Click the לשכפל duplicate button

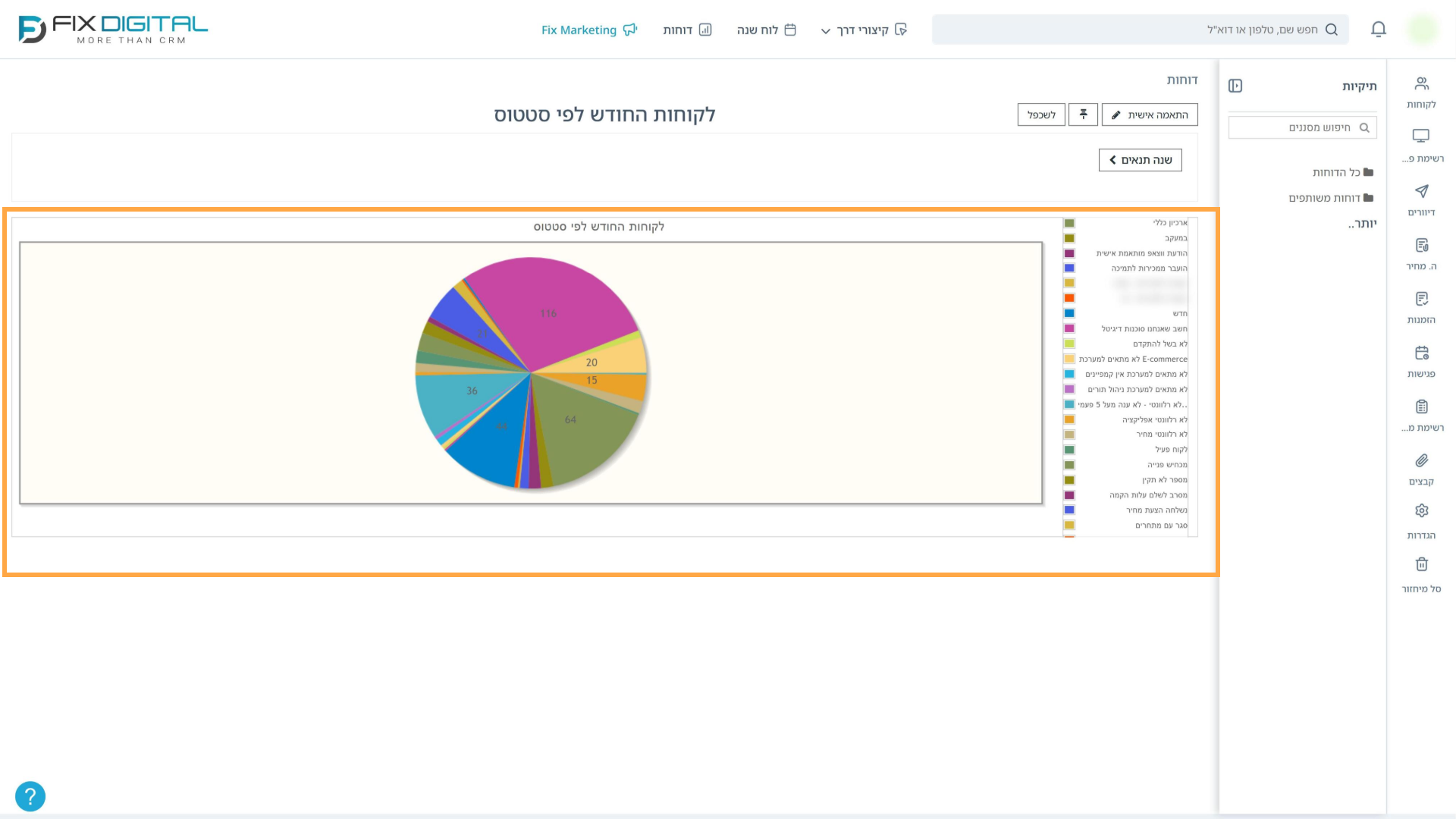coord(1041,115)
